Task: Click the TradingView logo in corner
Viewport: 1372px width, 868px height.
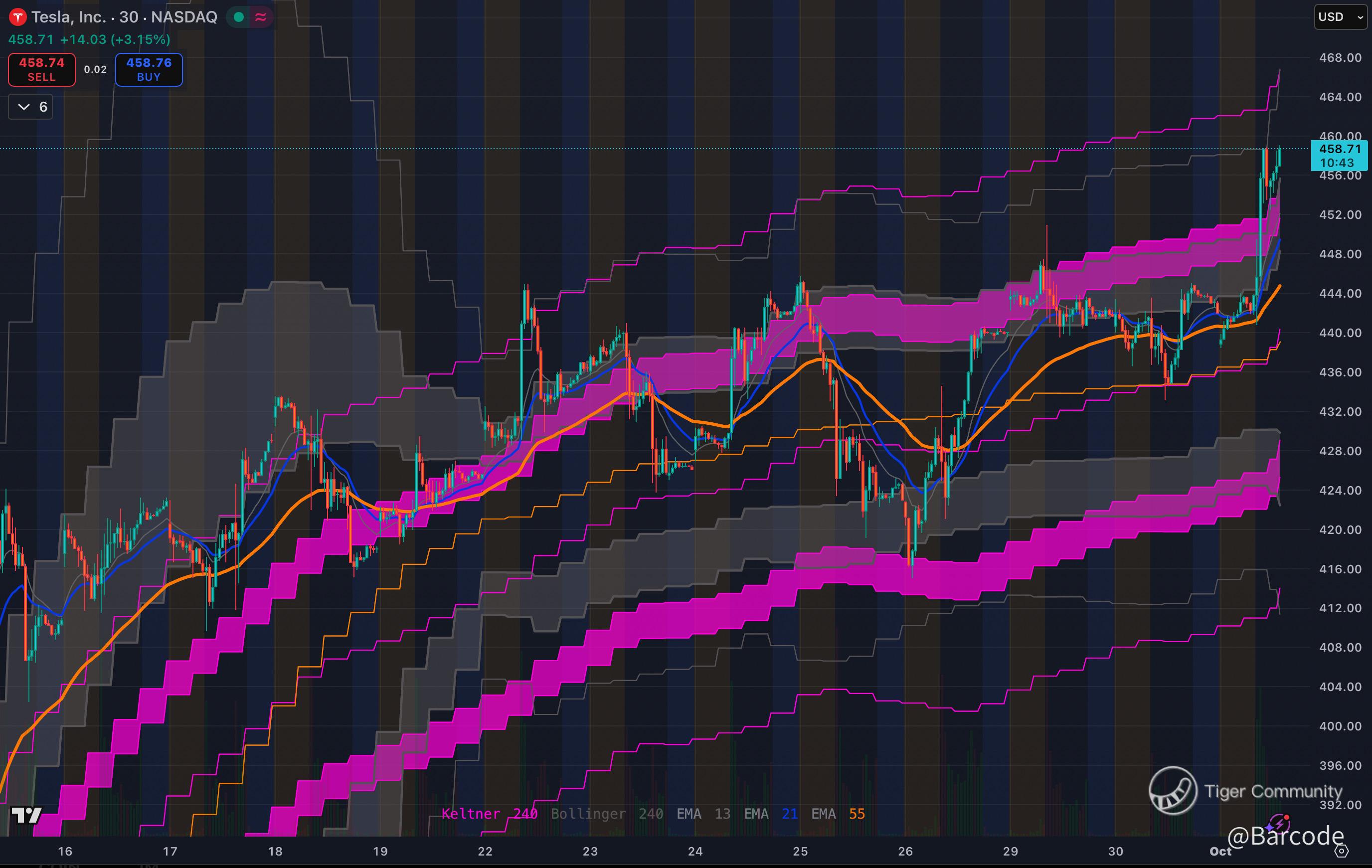Action: [x=26, y=815]
